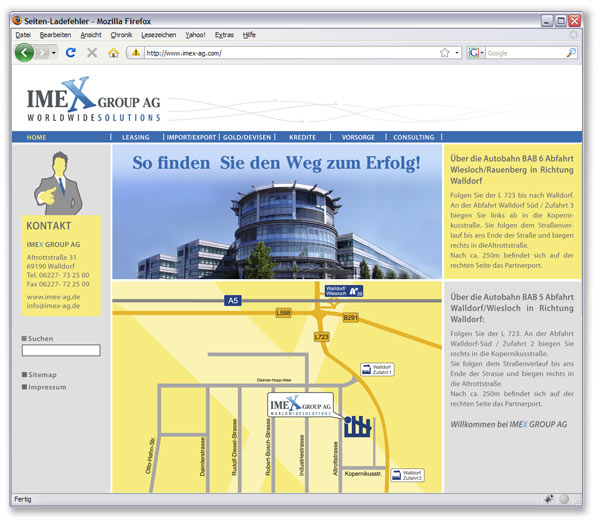Open the VORSORGE navigation tab

coord(358,137)
